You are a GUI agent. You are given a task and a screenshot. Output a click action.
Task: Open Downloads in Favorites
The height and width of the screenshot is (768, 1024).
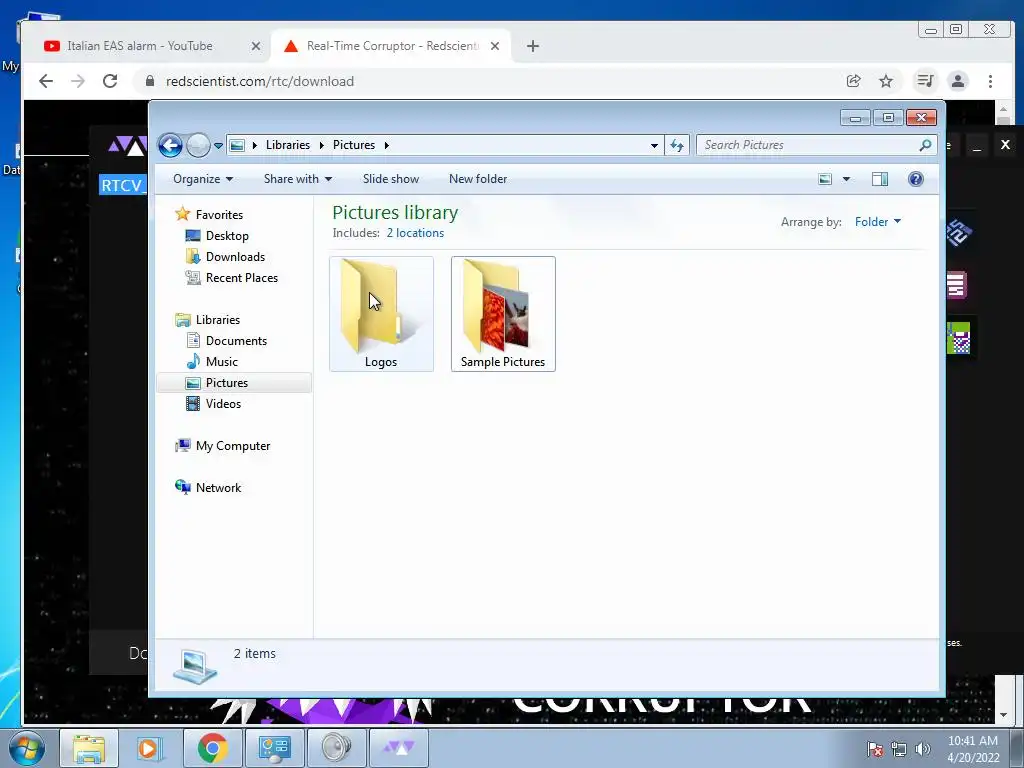point(235,257)
